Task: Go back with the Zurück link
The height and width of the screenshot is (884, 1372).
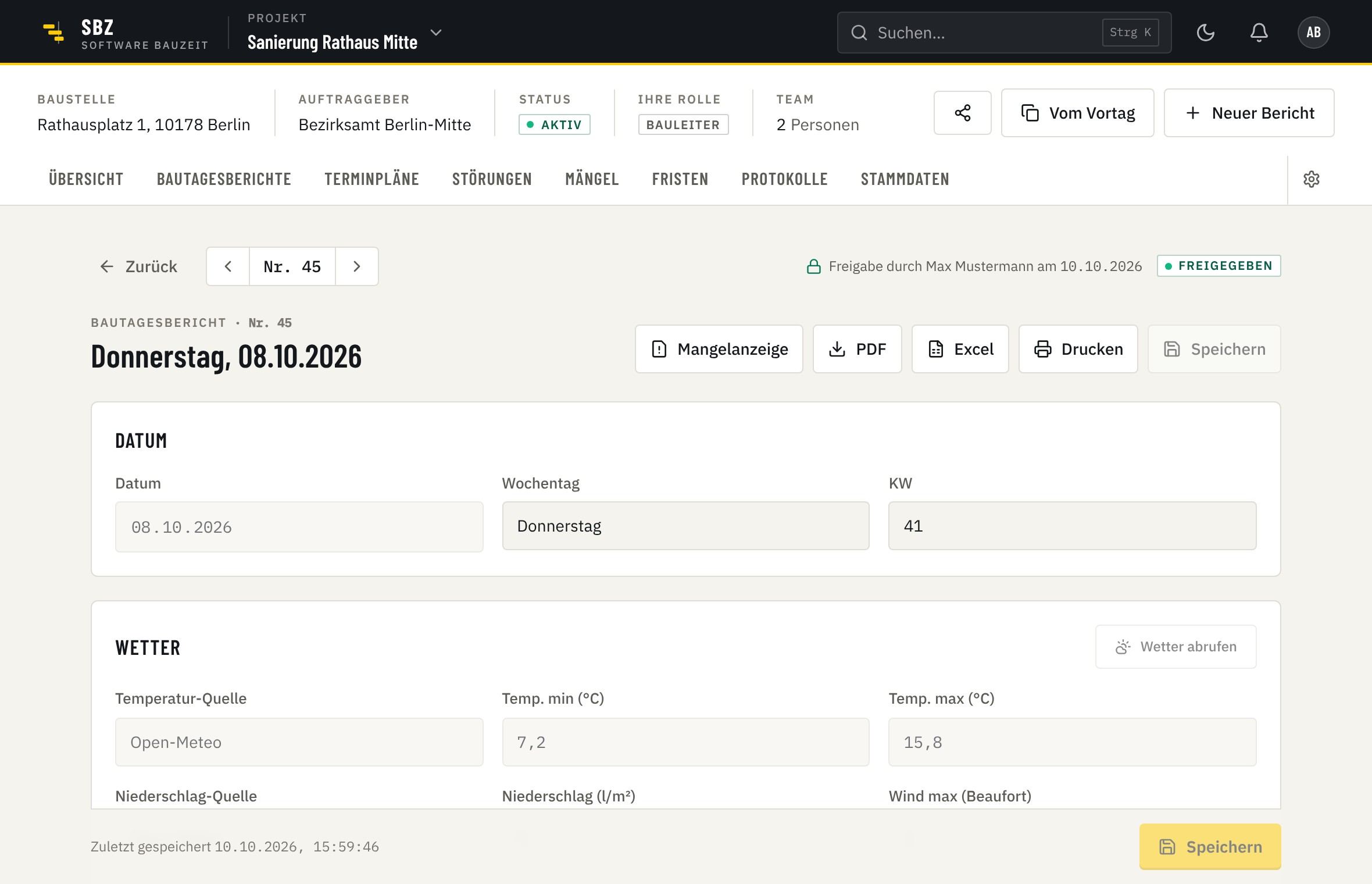Action: (138, 266)
